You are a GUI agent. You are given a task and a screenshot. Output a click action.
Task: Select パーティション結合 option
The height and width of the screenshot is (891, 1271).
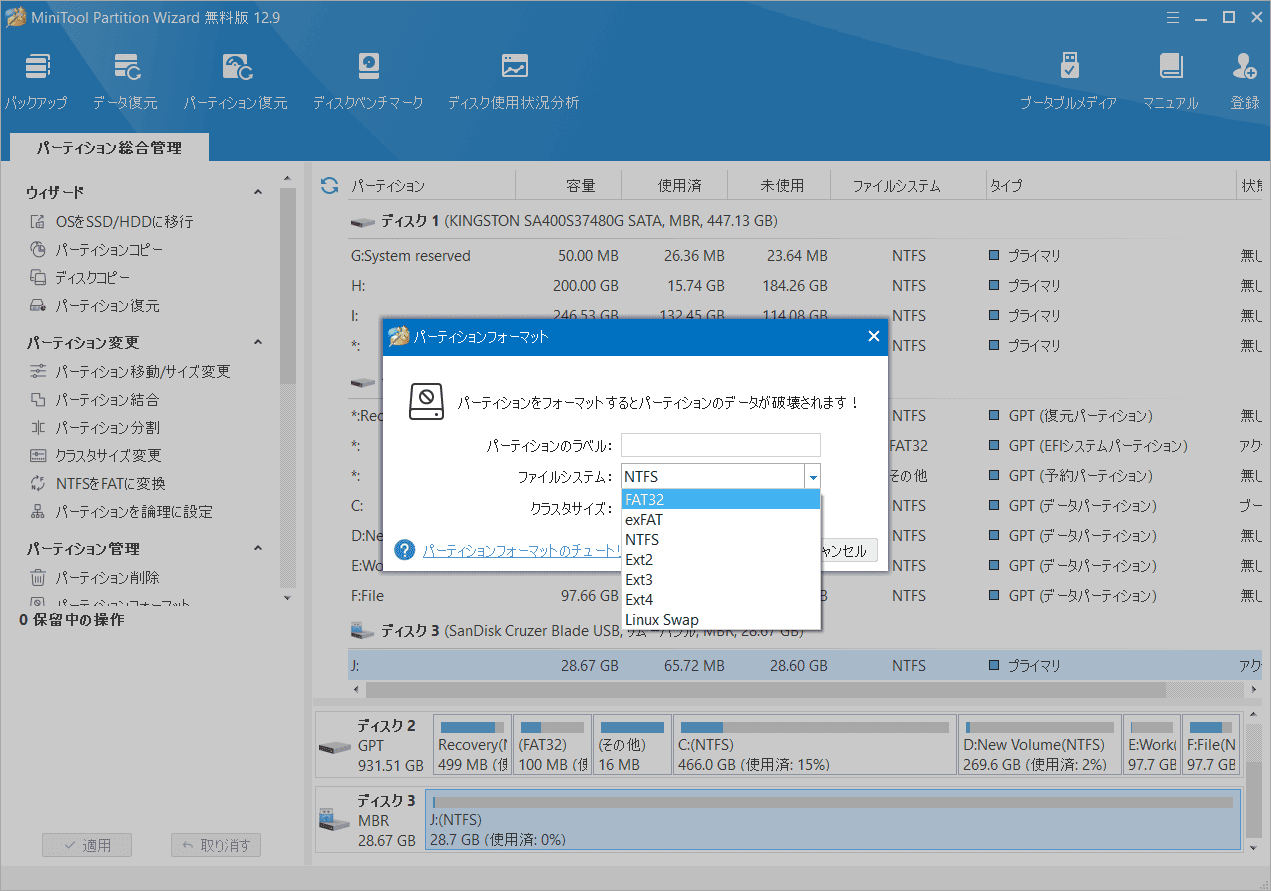coord(94,399)
